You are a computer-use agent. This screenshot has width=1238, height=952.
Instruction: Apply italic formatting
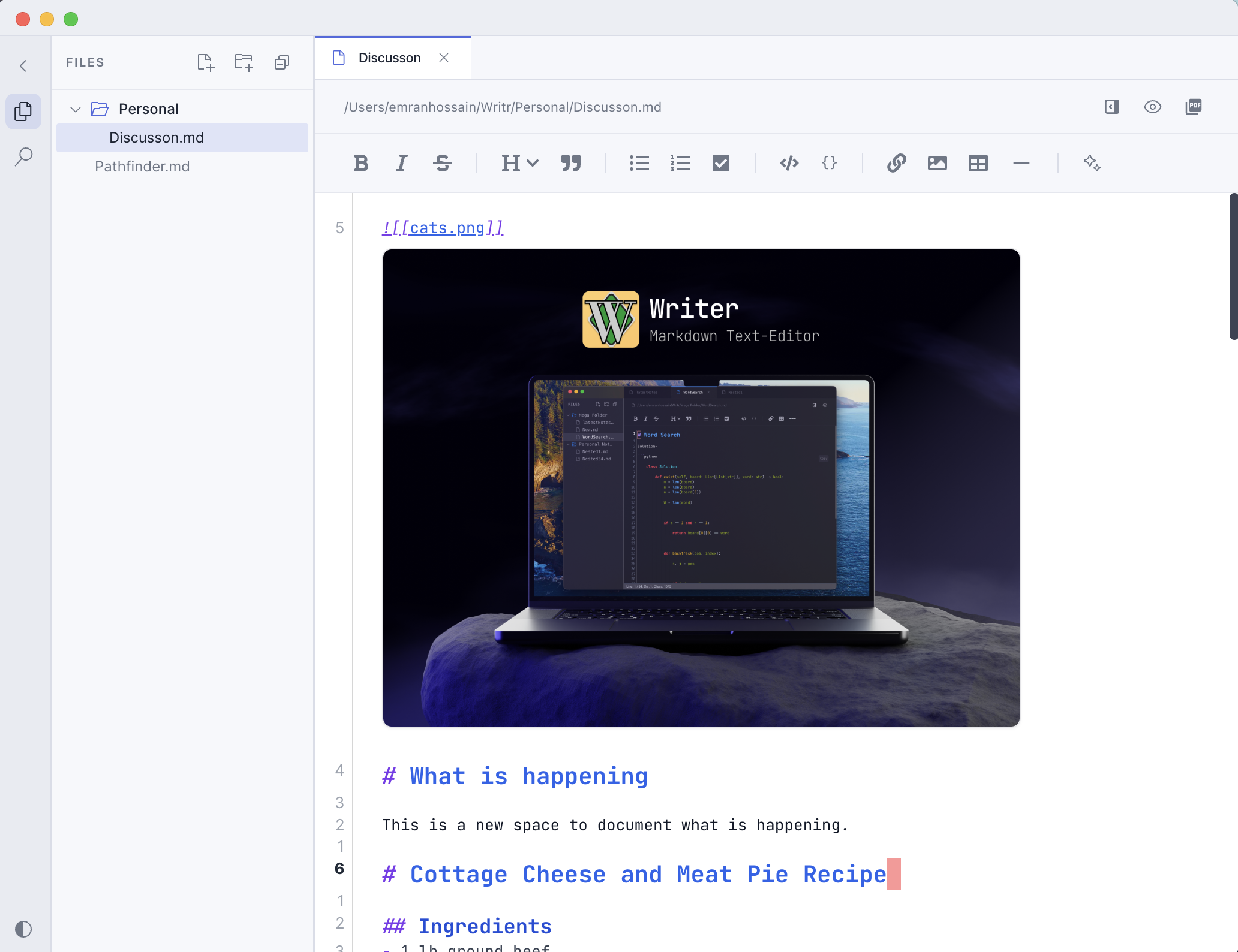pyautogui.click(x=402, y=163)
